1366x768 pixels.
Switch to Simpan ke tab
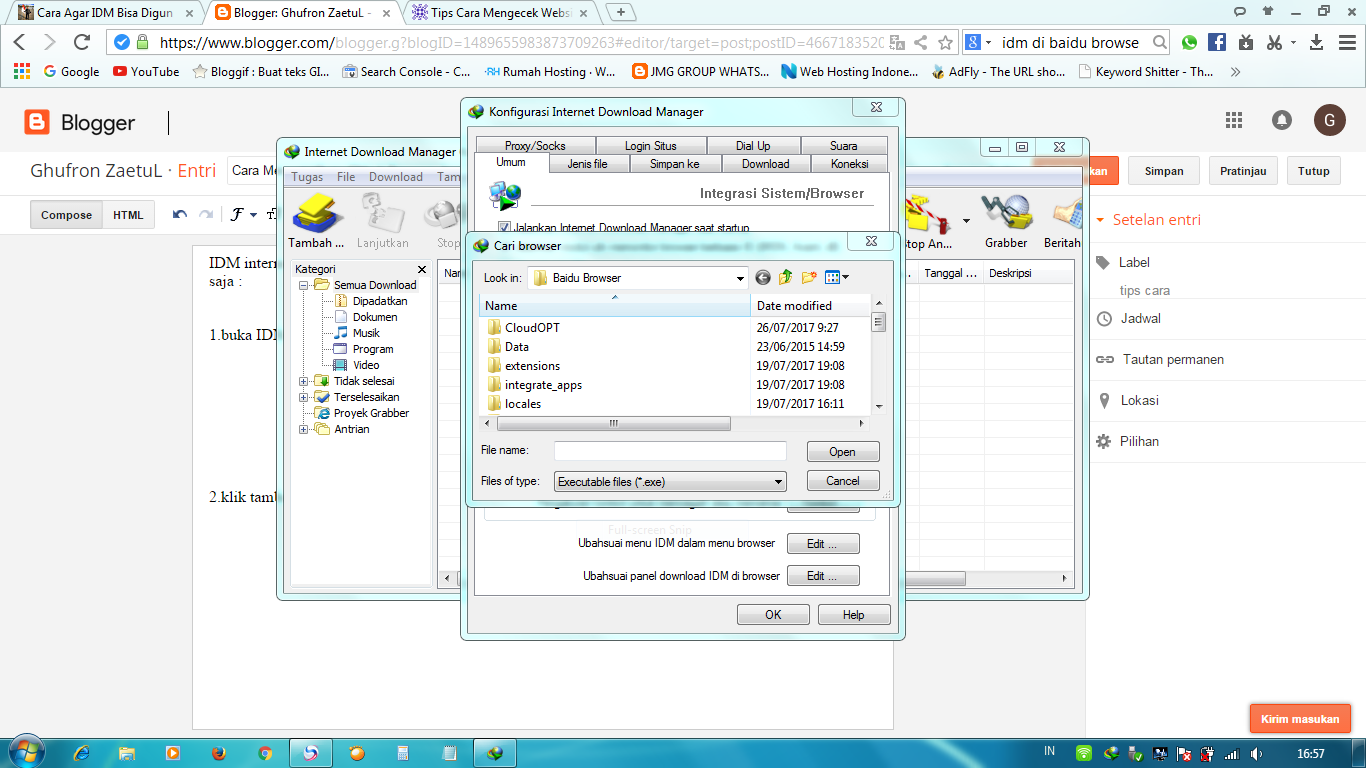[674, 164]
